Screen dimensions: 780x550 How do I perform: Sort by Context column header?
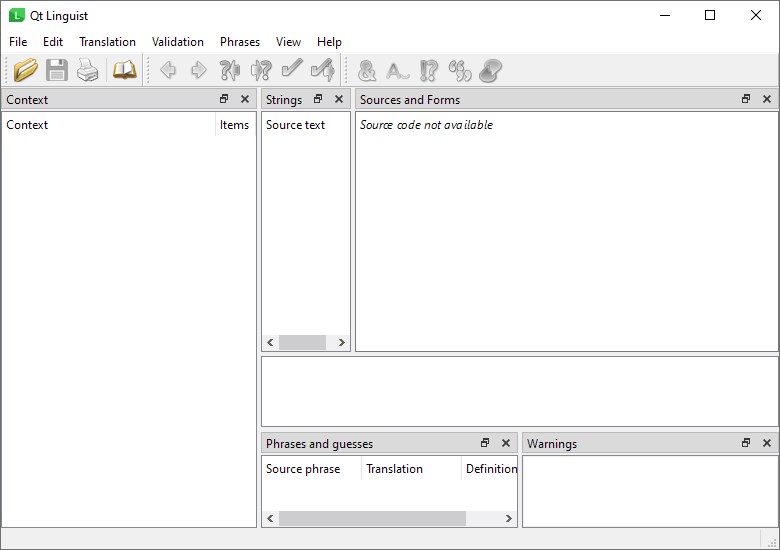click(x=109, y=125)
